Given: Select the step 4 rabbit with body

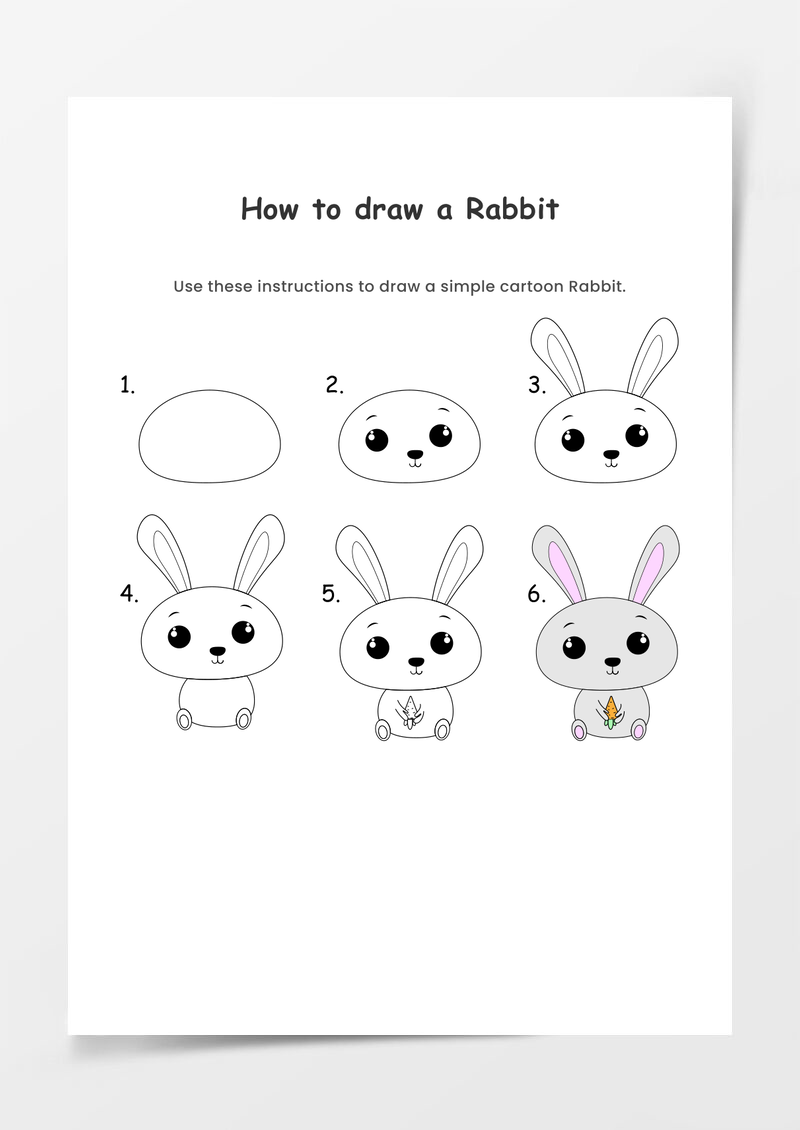Looking at the screenshot, I should click(x=211, y=622).
